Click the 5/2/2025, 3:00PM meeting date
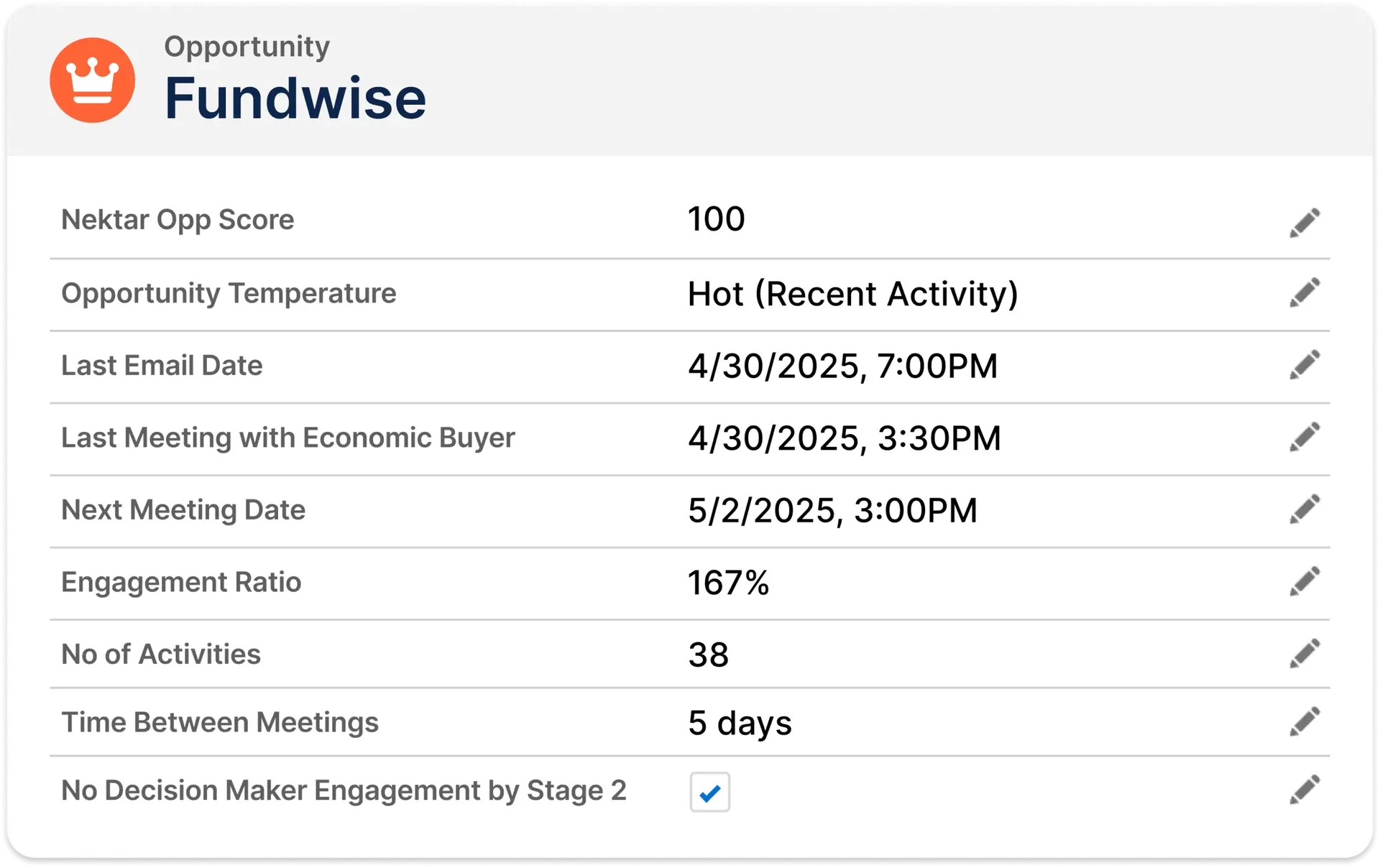 833,511
